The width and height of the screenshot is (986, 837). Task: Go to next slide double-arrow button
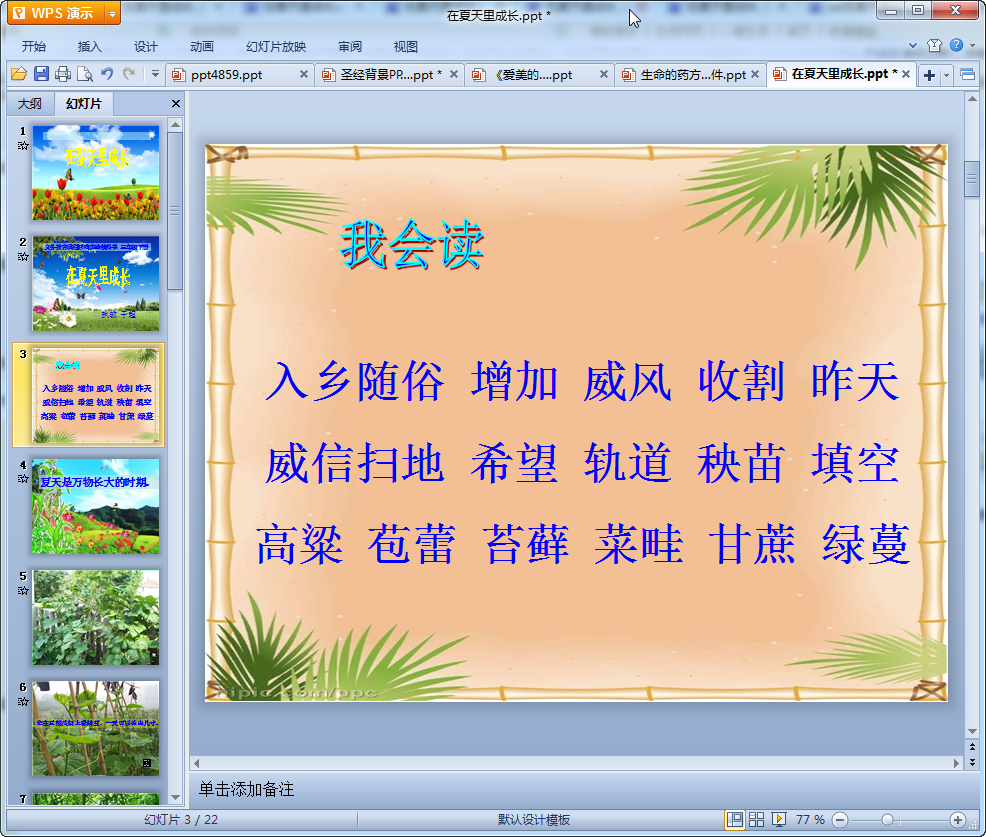click(972, 762)
